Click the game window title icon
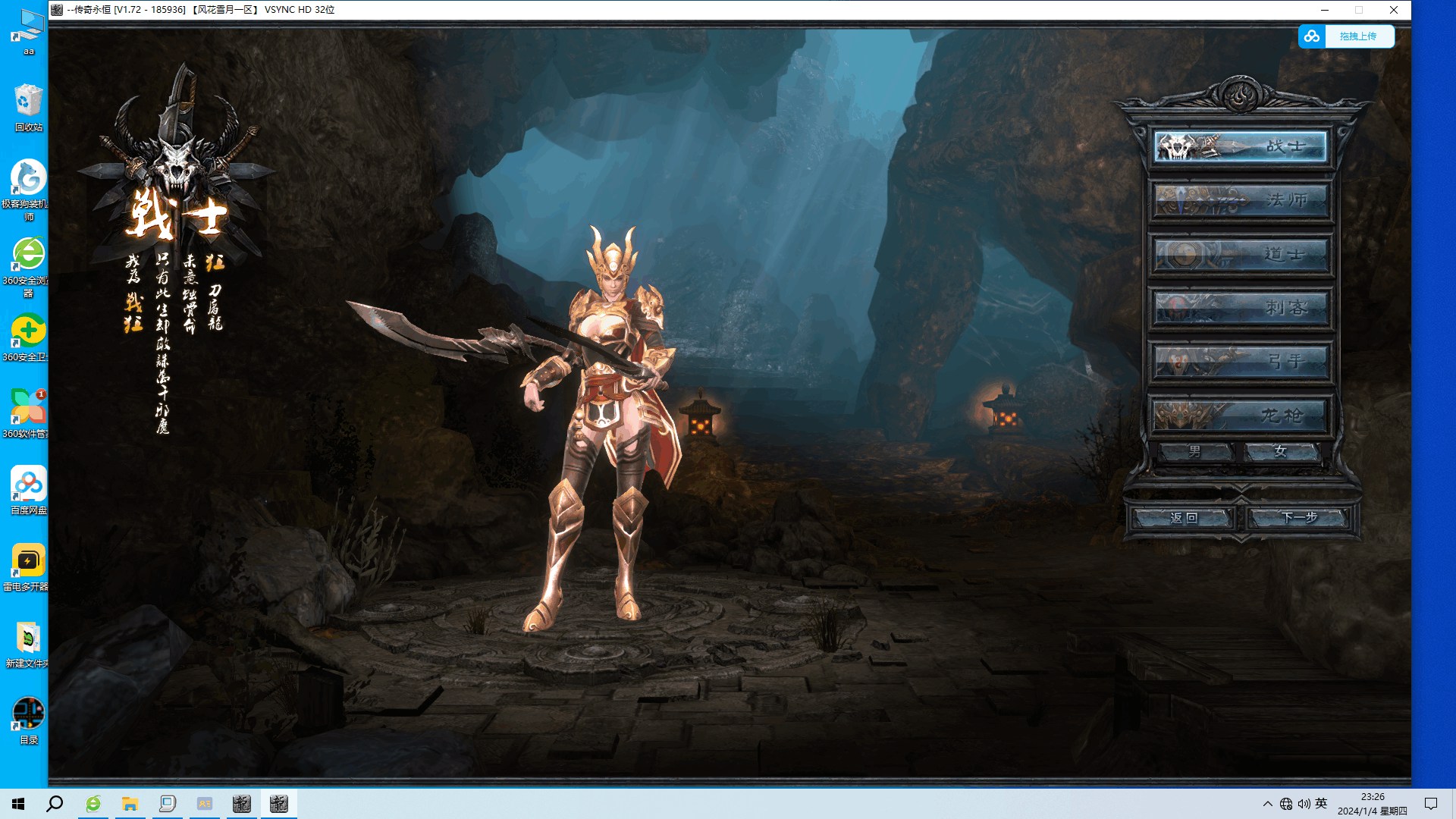Image resolution: width=1456 pixels, height=819 pixels. (57, 10)
